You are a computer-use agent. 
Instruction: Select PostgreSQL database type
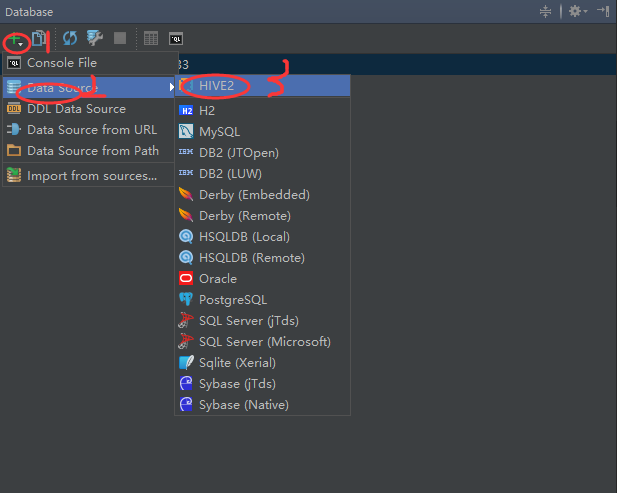click(262, 299)
